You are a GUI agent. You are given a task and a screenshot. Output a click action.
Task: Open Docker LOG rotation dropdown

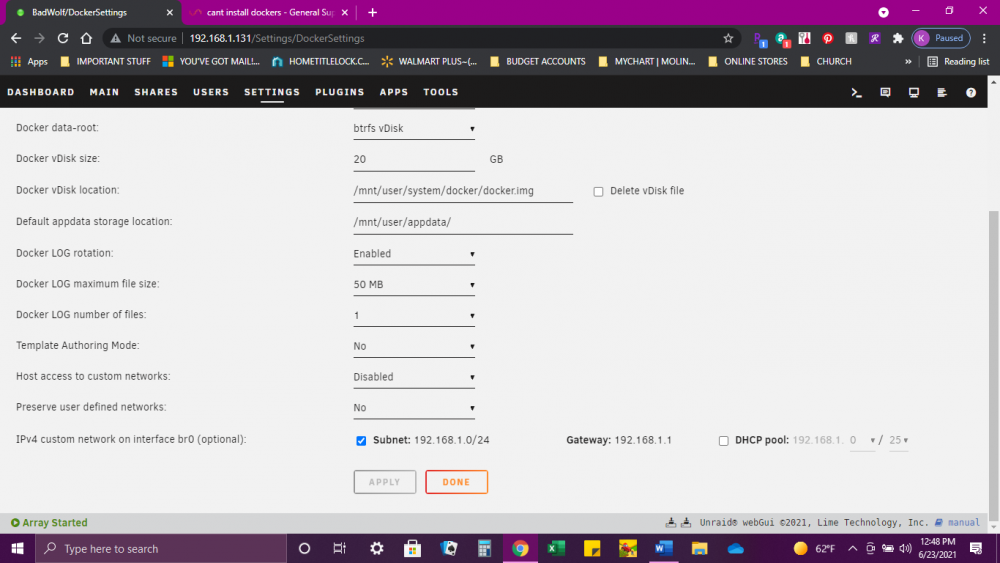coord(414,254)
